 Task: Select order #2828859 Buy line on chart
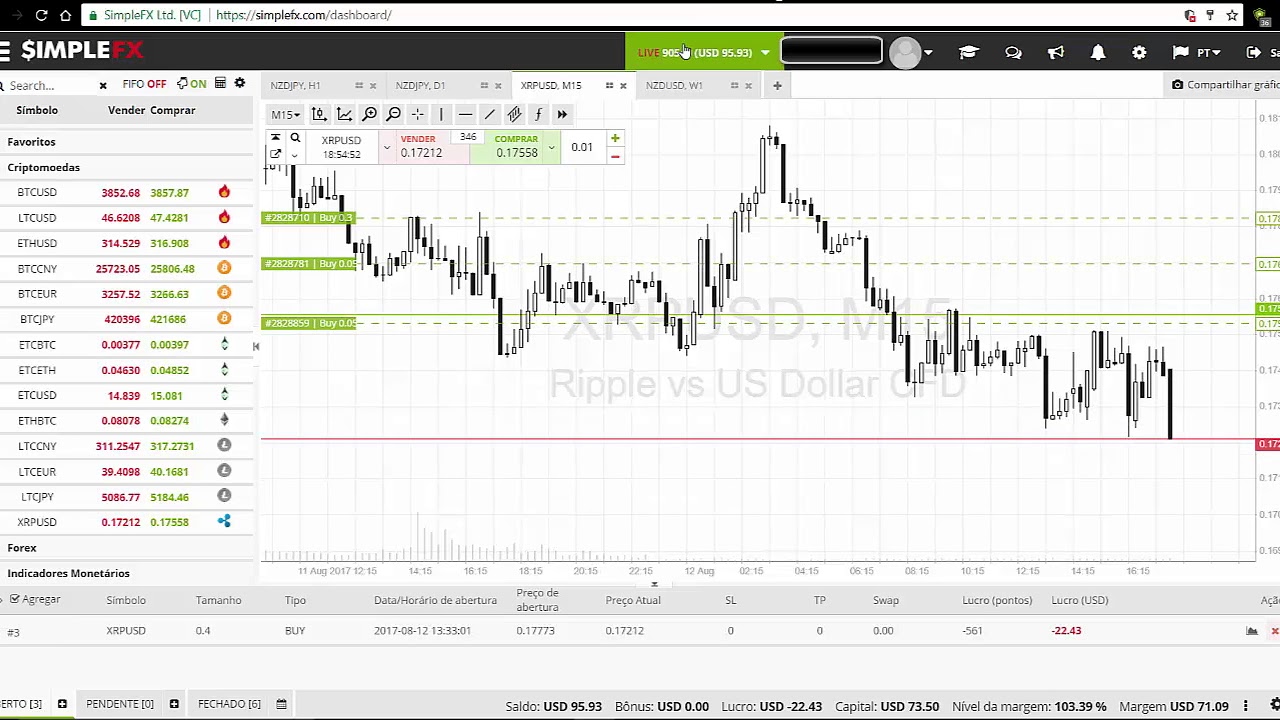pyautogui.click(x=309, y=323)
